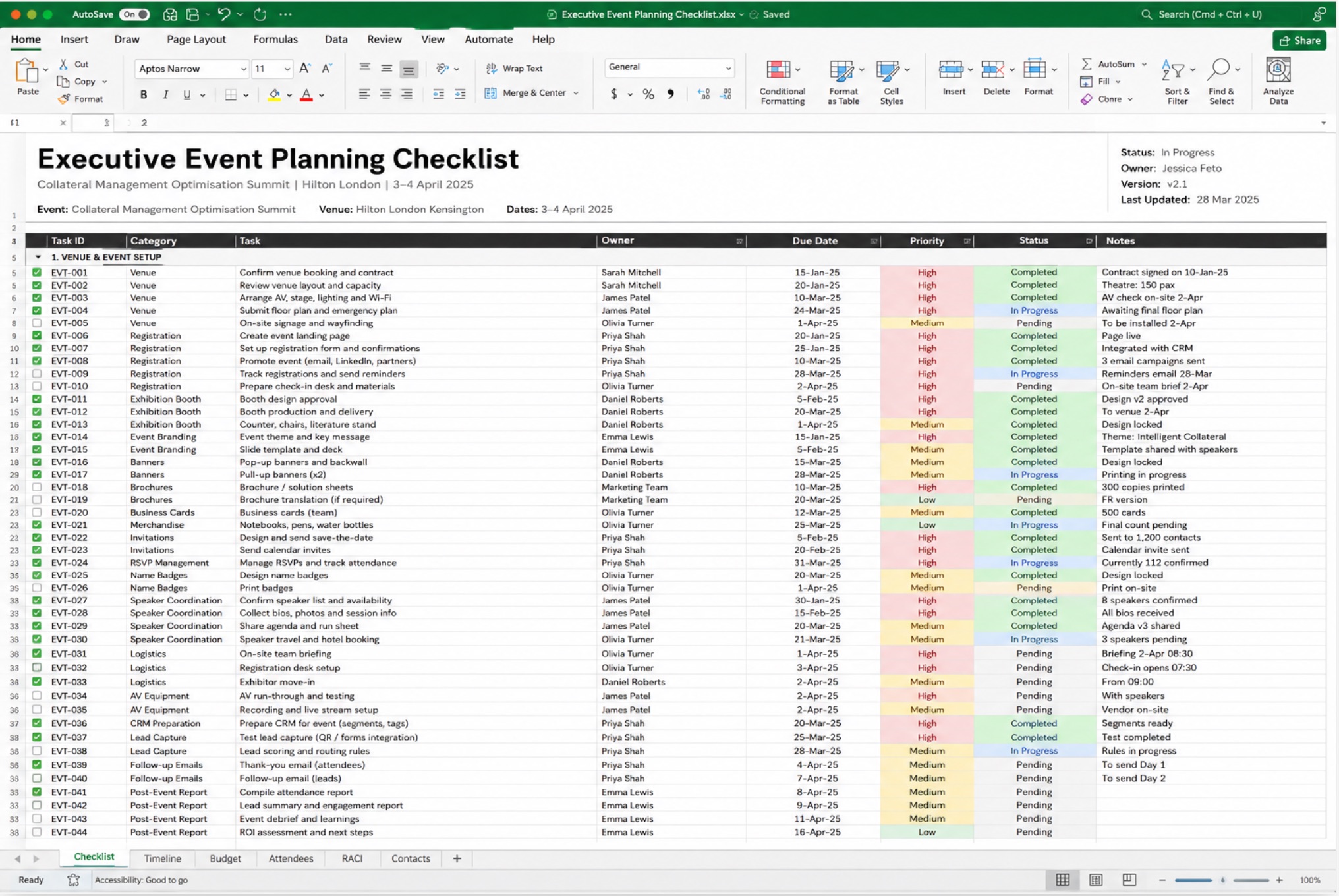Screen dimensions: 1339x896
Task: Switch to the Timeline sheet tab
Action: (x=162, y=858)
